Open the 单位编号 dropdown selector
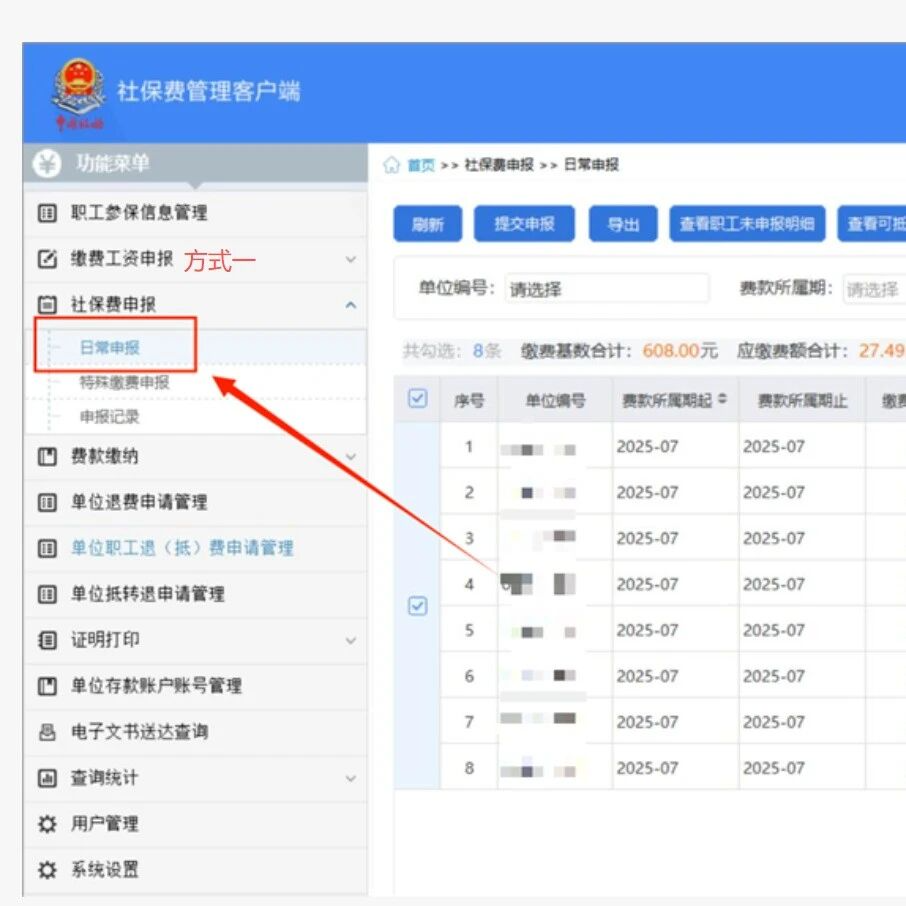 (x=606, y=289)
